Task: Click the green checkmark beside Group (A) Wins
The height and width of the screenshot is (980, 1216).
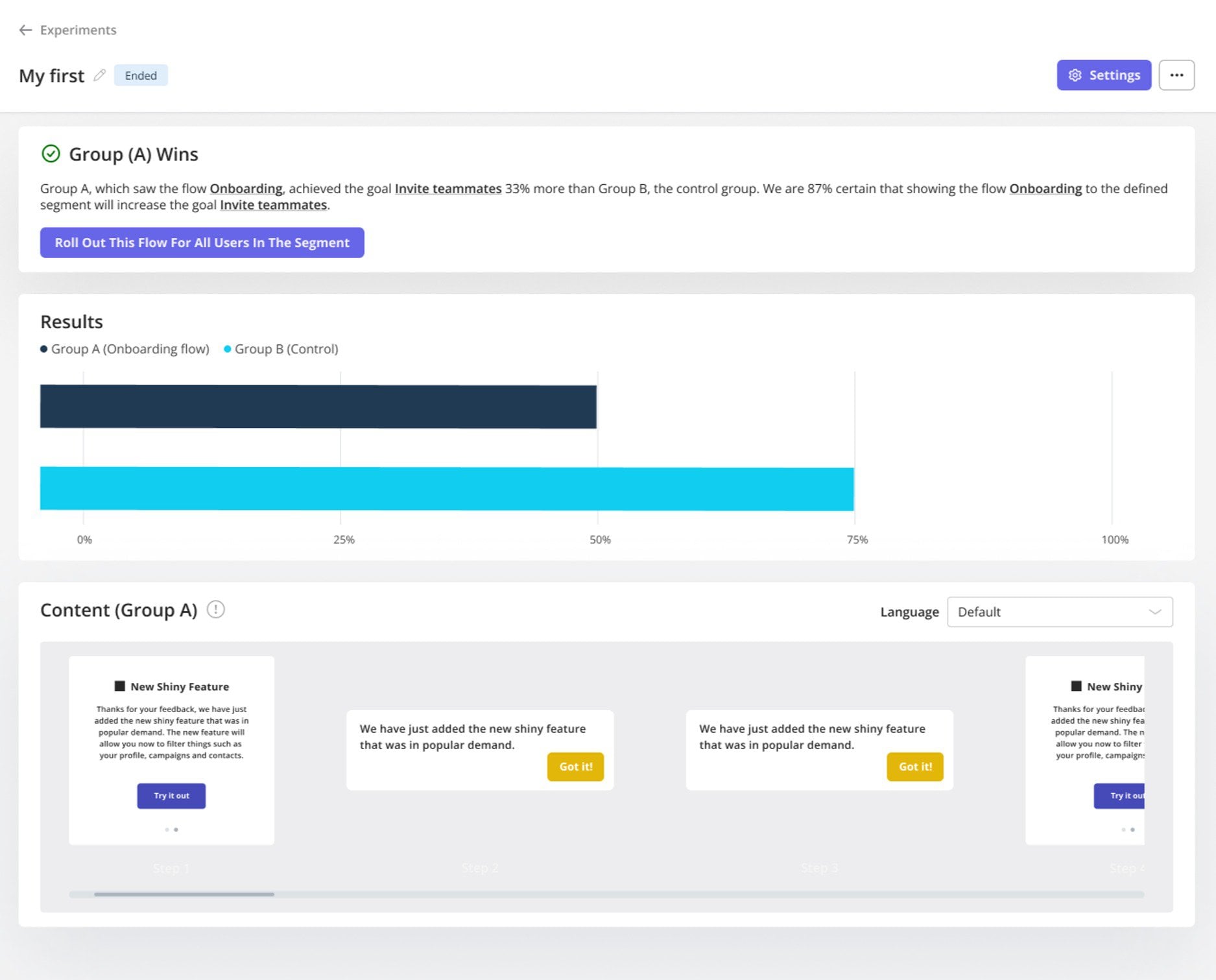Action: [x=51, y=154]
